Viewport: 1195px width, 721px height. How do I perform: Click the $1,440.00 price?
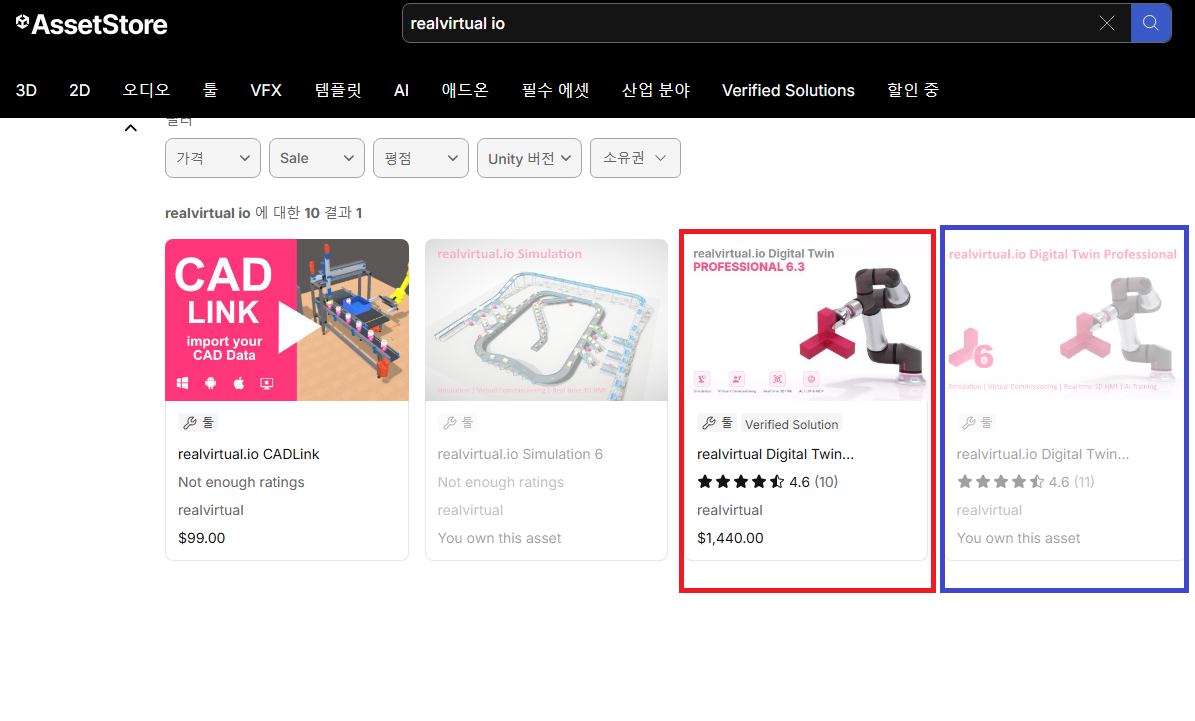point(730,538)
